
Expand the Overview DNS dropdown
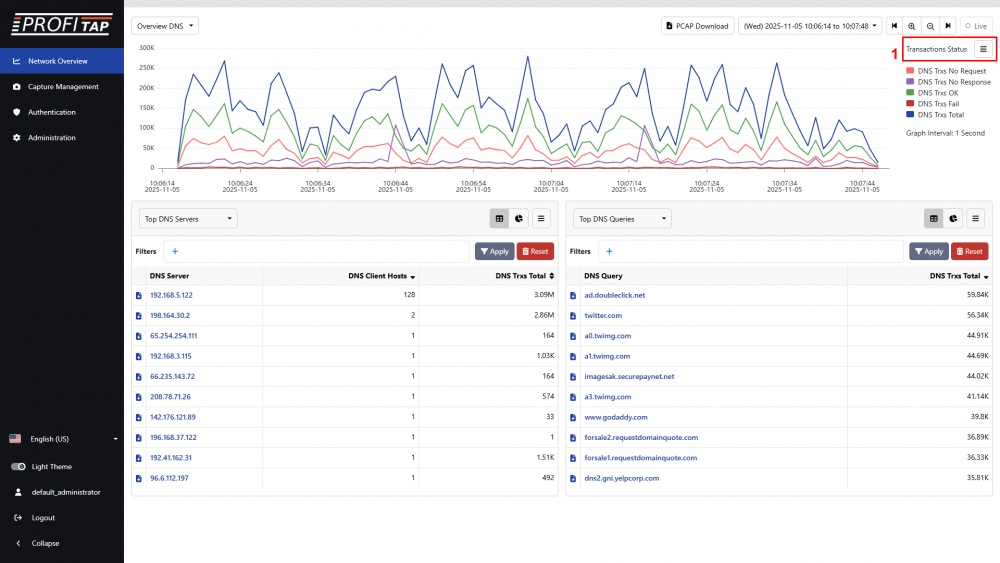[x=165, y=26]
